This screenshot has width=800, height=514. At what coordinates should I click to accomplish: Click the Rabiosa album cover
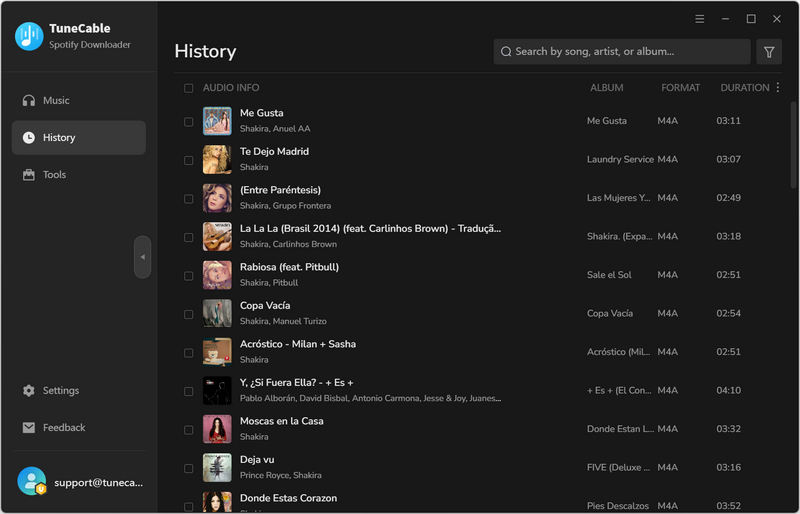[x=217, y=275]
